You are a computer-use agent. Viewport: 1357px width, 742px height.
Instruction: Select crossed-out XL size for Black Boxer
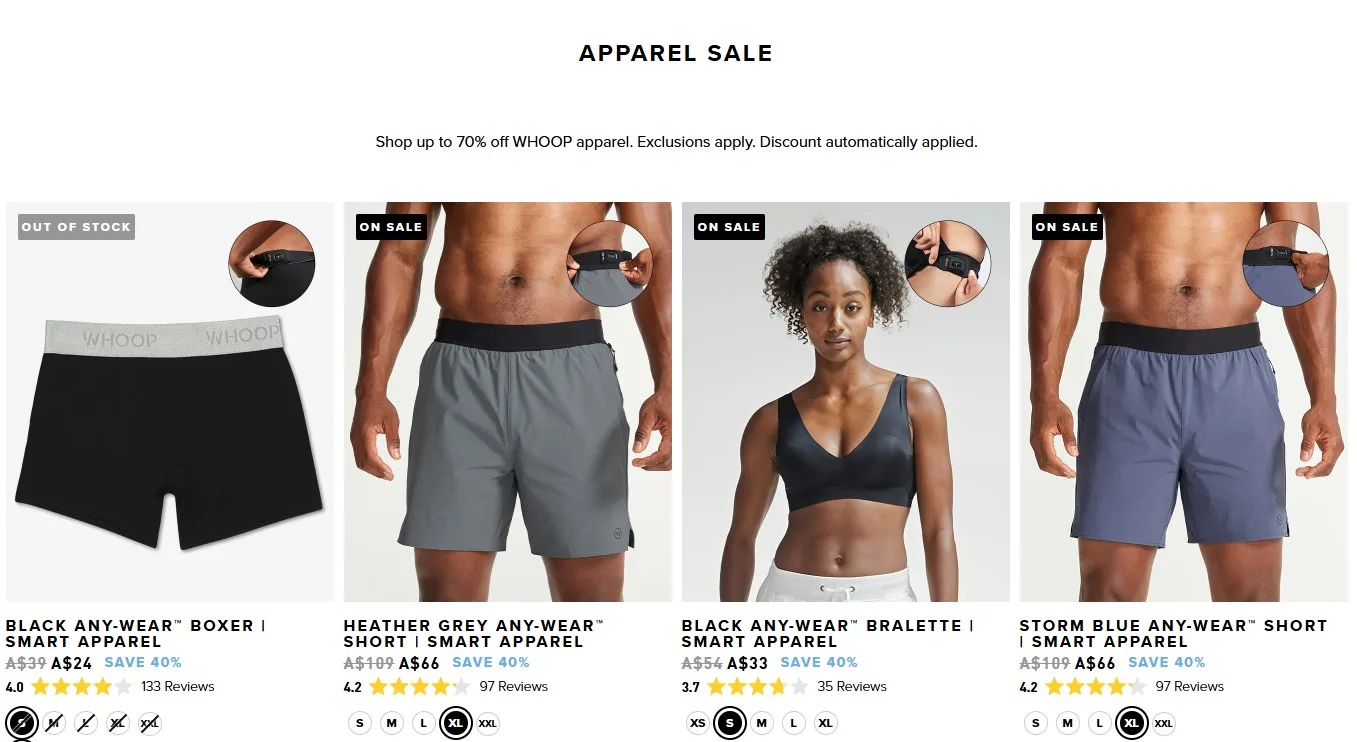tap(118, 723)
